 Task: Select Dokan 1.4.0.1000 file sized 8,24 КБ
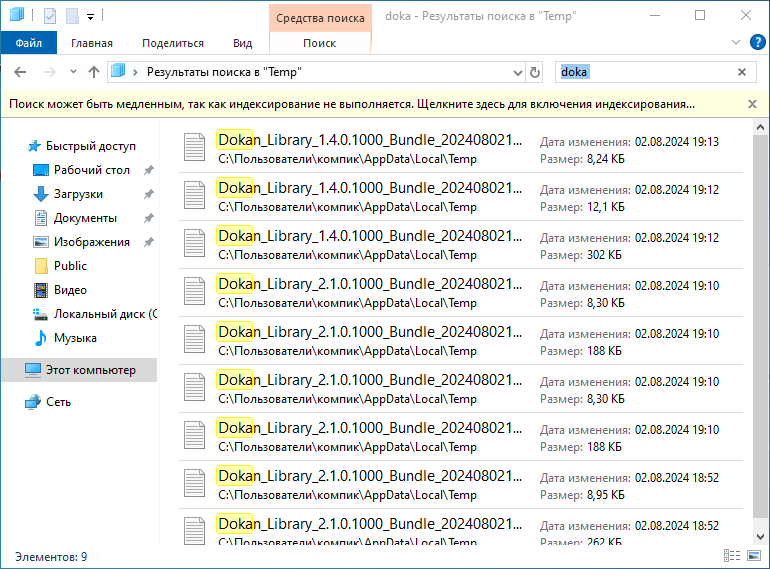(x=461, y=149)
